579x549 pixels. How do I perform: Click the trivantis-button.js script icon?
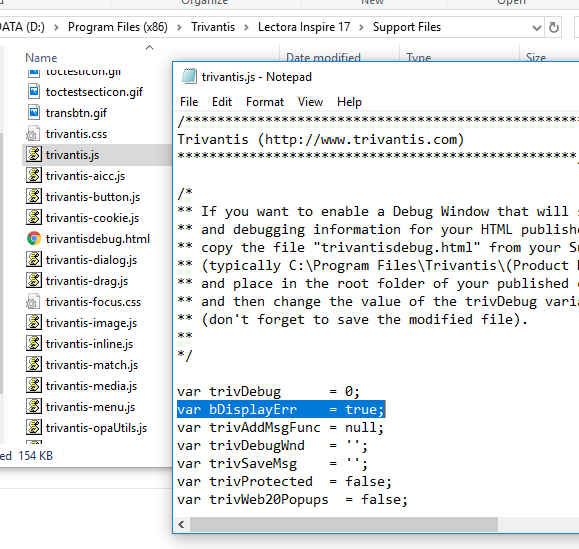tap(34, 196)
